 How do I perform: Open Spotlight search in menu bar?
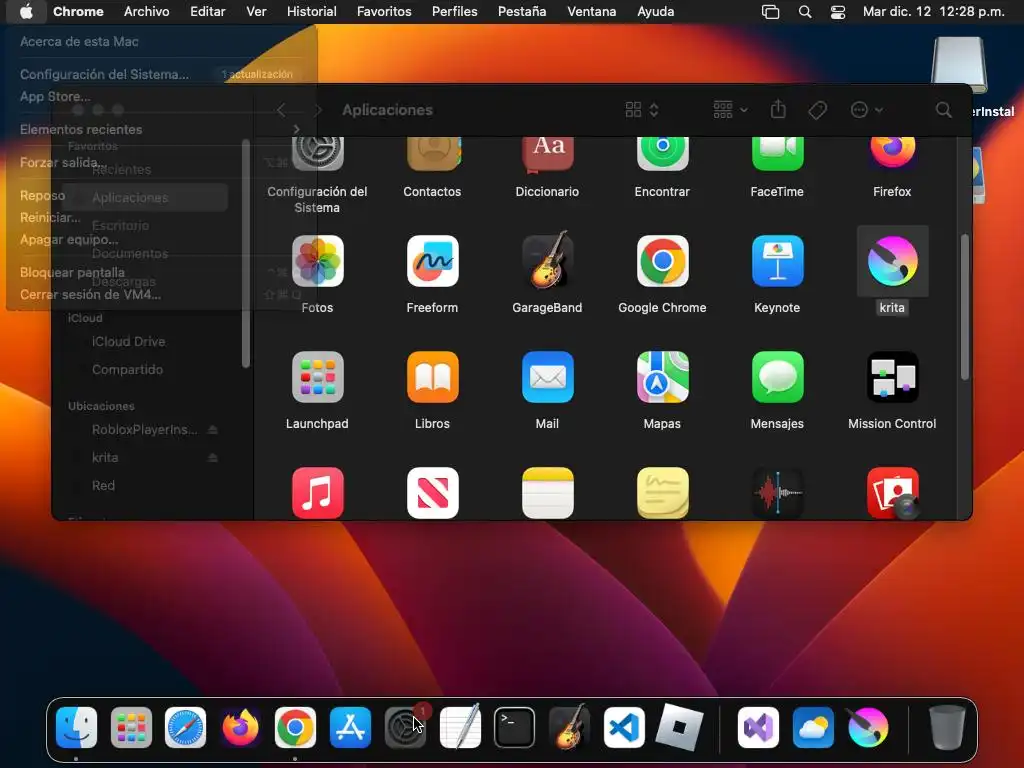click(x=805, y=12)
